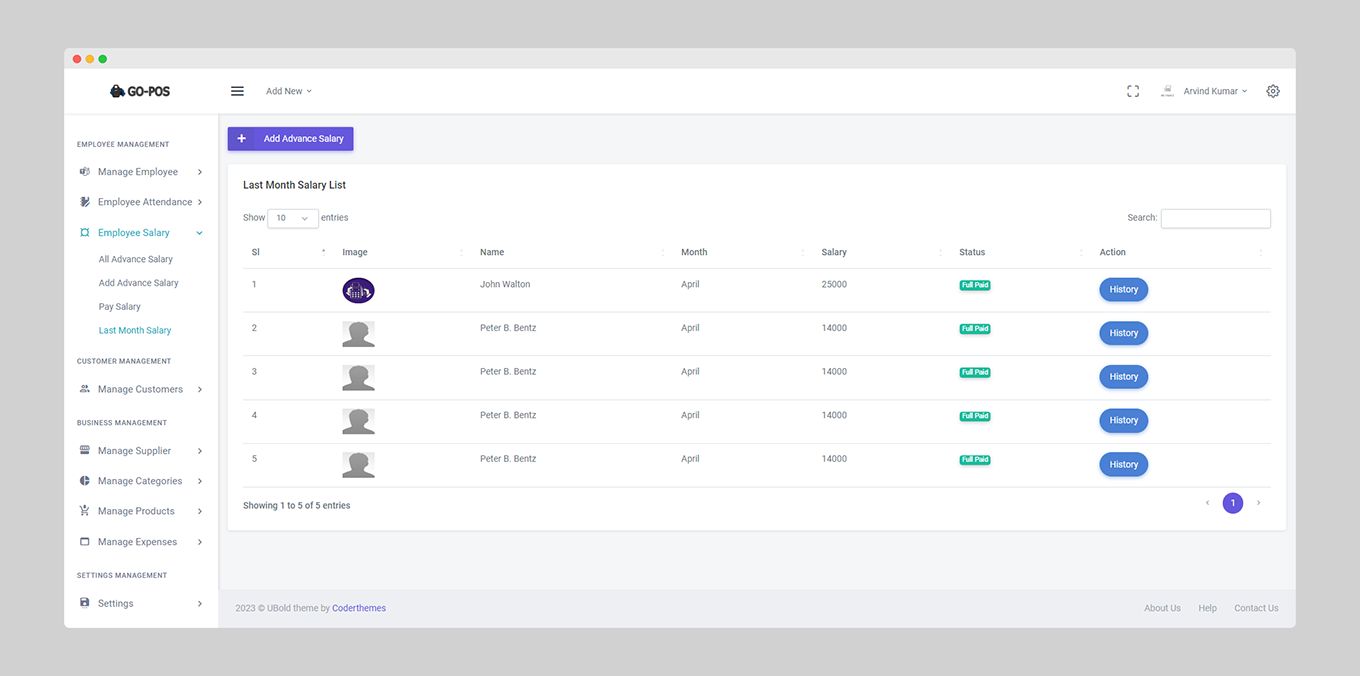
Task: Expand the Manage Employee submenu chevron
Action: tap(200, 172)
